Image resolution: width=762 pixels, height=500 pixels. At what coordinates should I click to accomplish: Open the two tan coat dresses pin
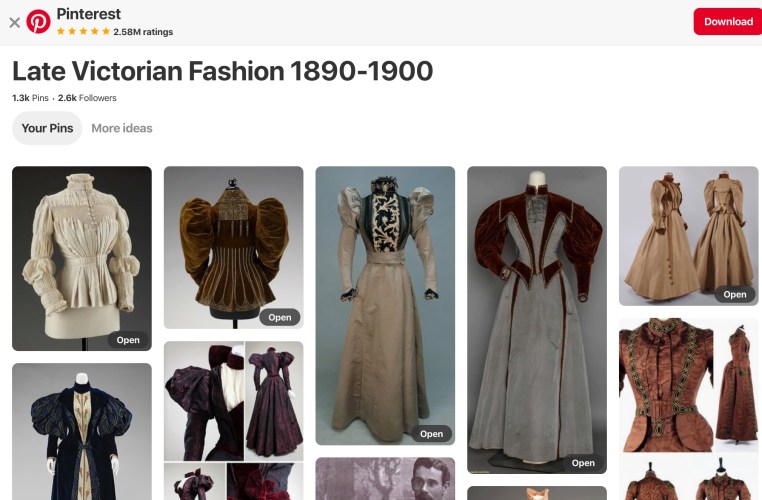click(688, 230)
